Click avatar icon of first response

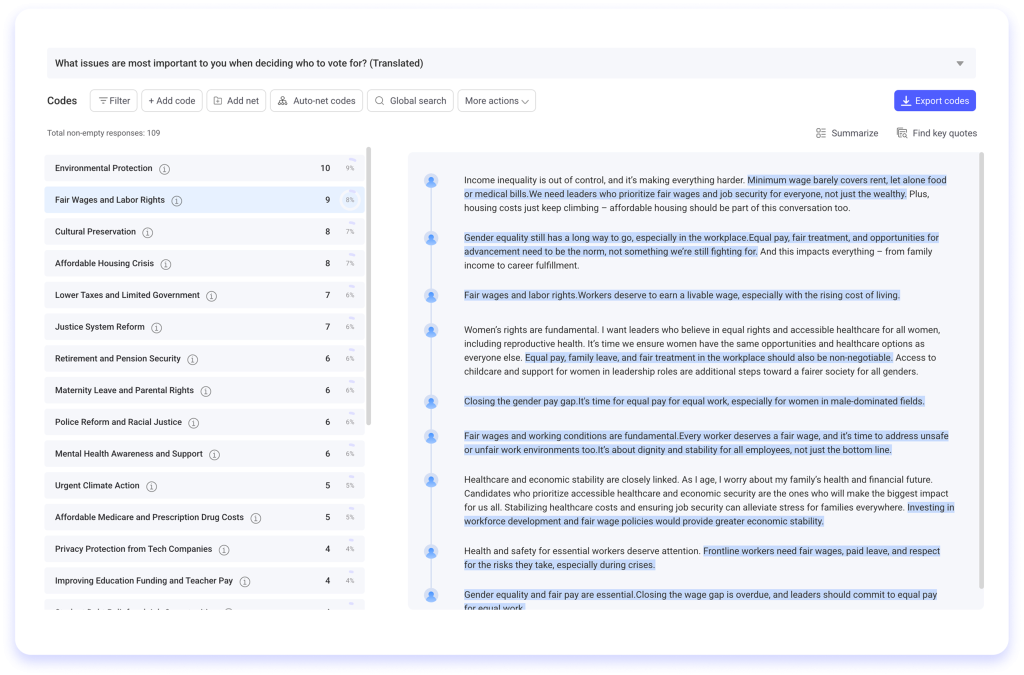tap(431, 181)
